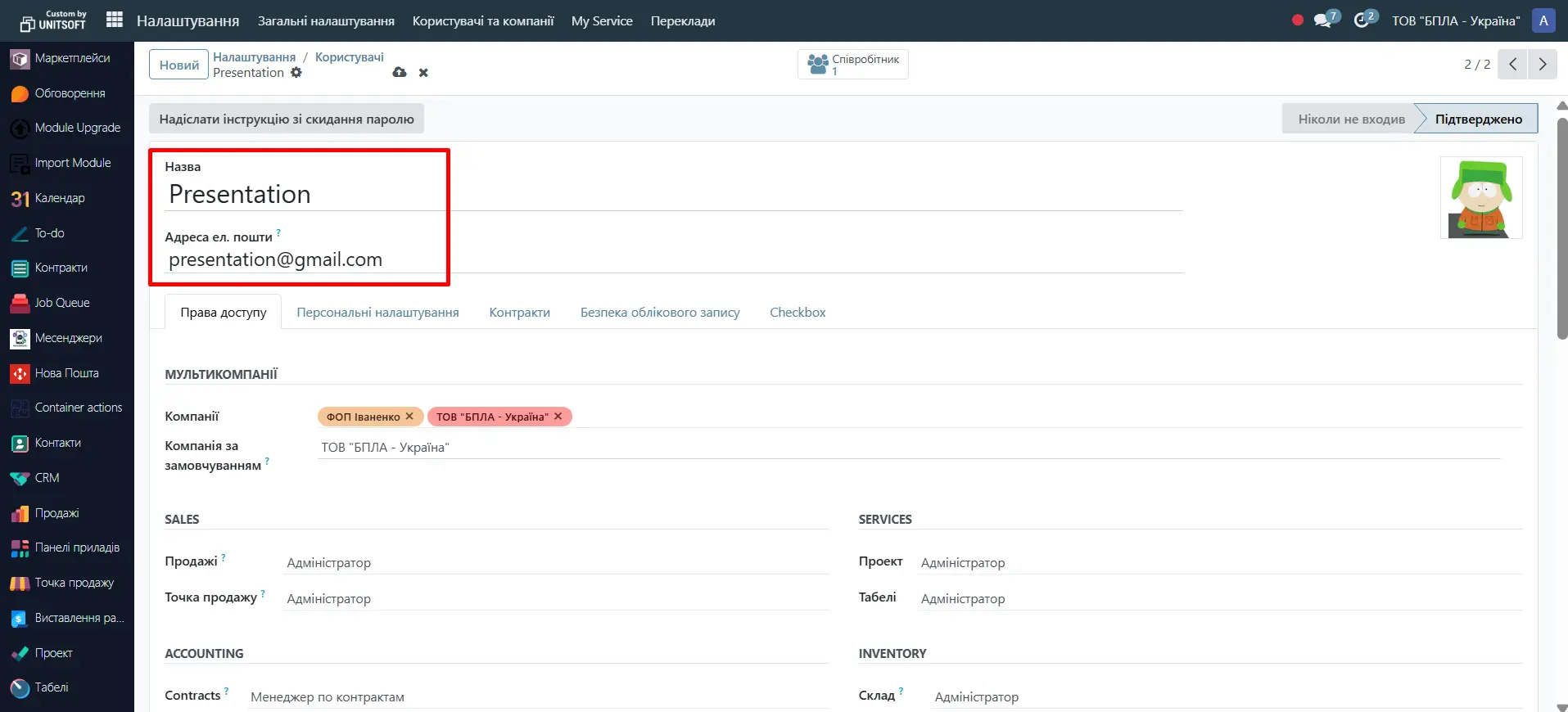
Task: Open the Користувачі та компанії menu
Action: pyautogui.click(x=482, y=21)
